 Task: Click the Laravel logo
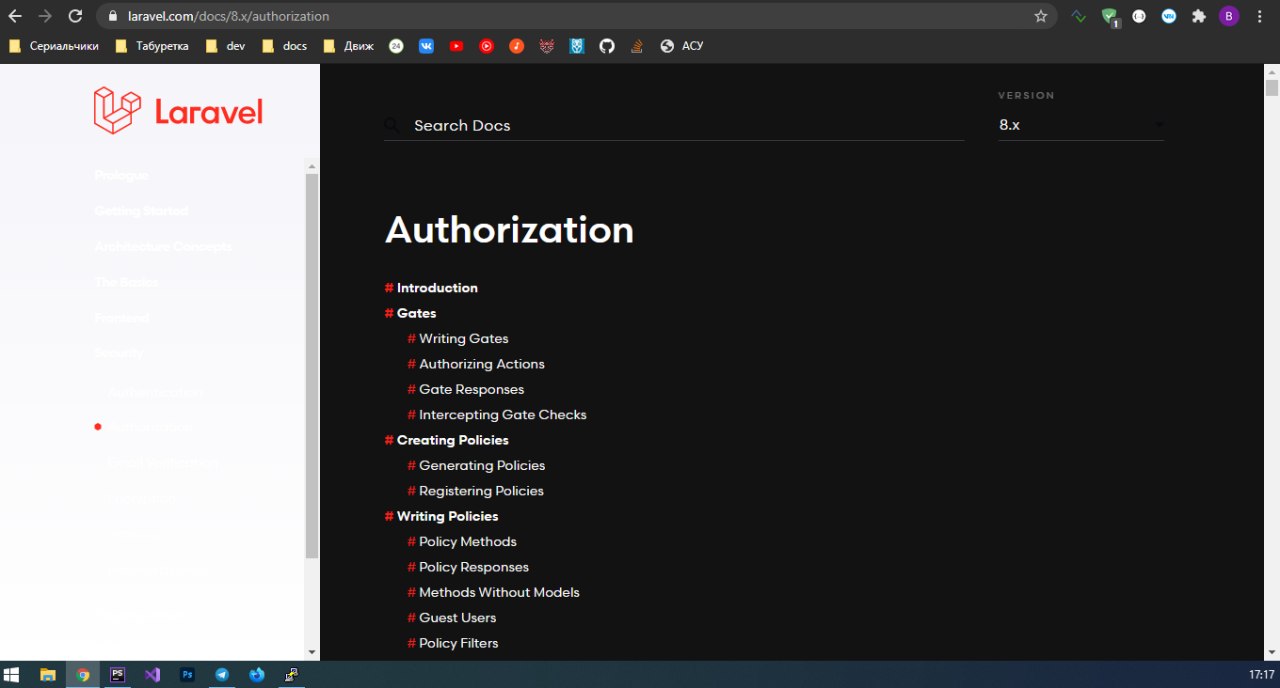pos(178,110)
